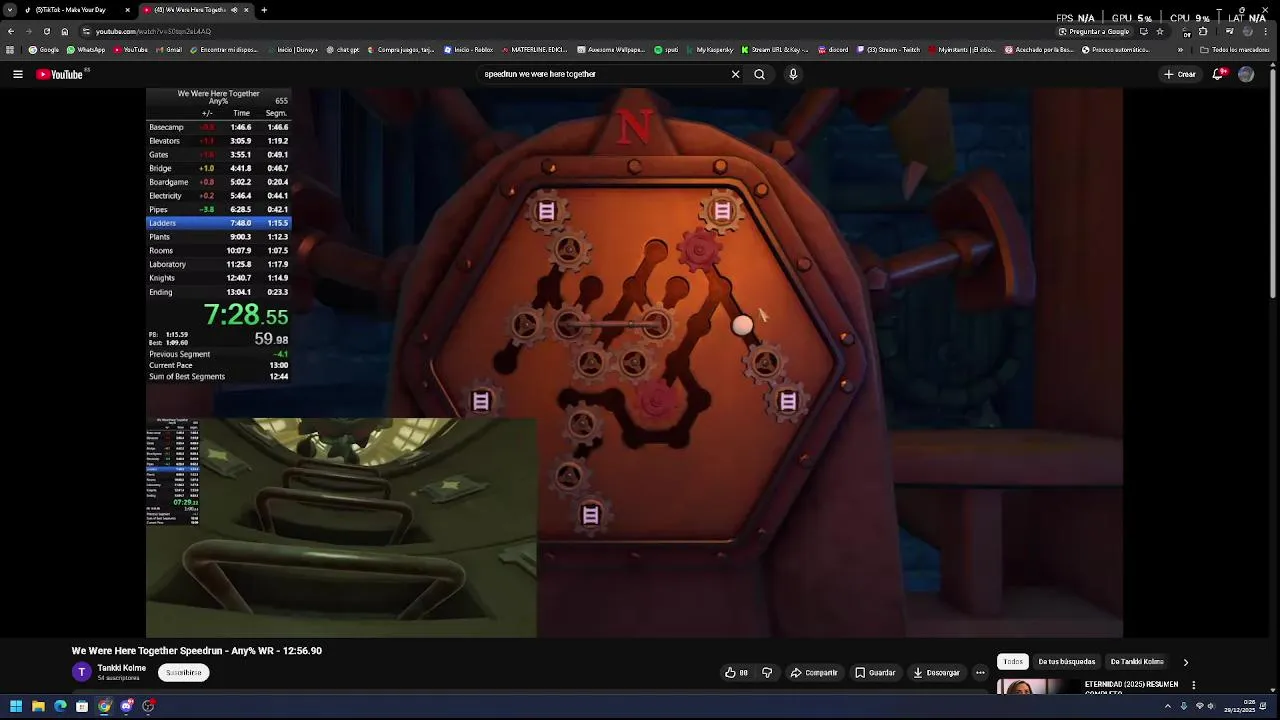
Task: Open the Windows Start menu
Action: click(16, 706)
